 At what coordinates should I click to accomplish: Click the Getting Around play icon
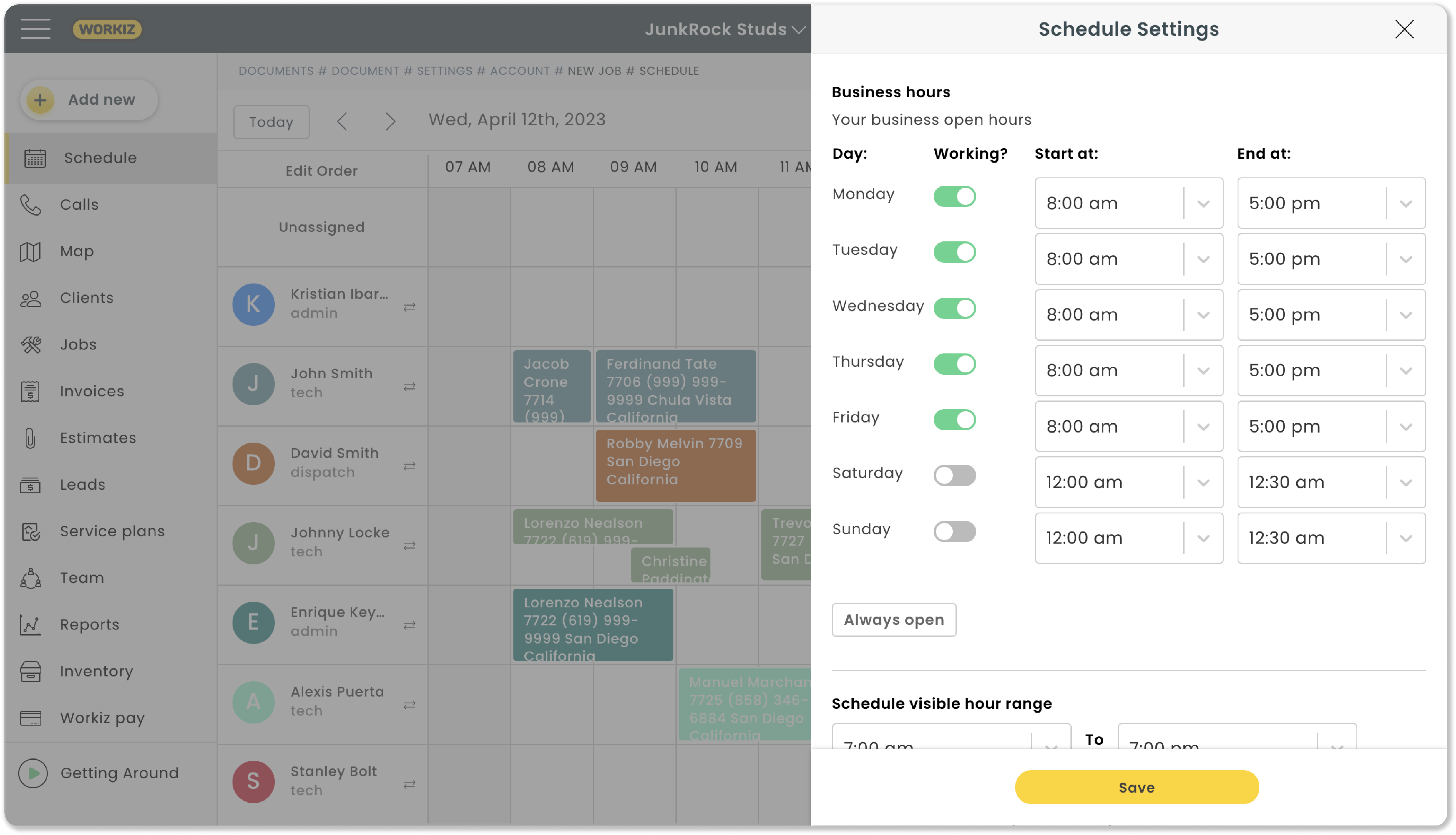pyautogui.click(x=33, y=773)
